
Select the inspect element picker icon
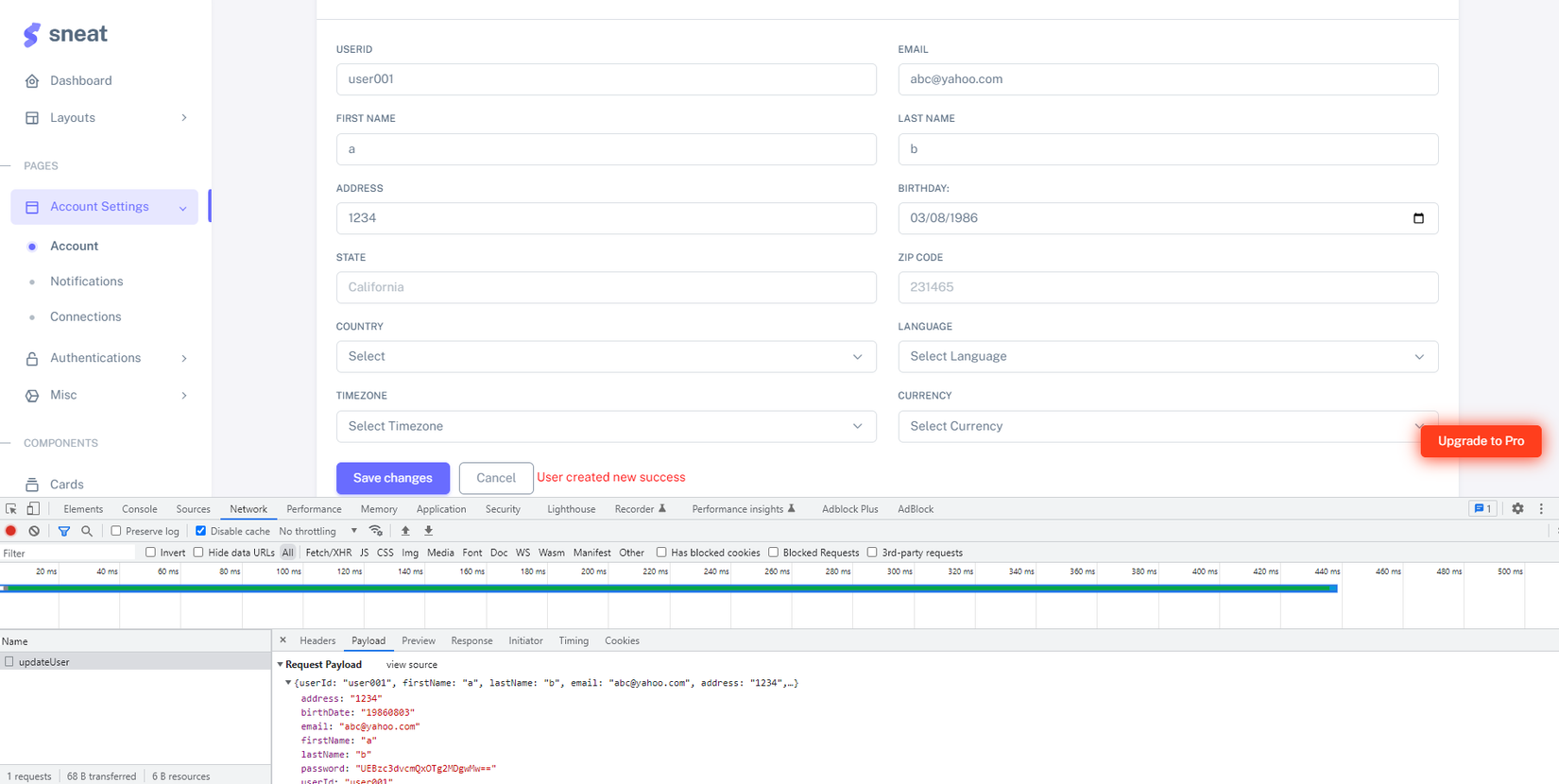pos(11,508)
